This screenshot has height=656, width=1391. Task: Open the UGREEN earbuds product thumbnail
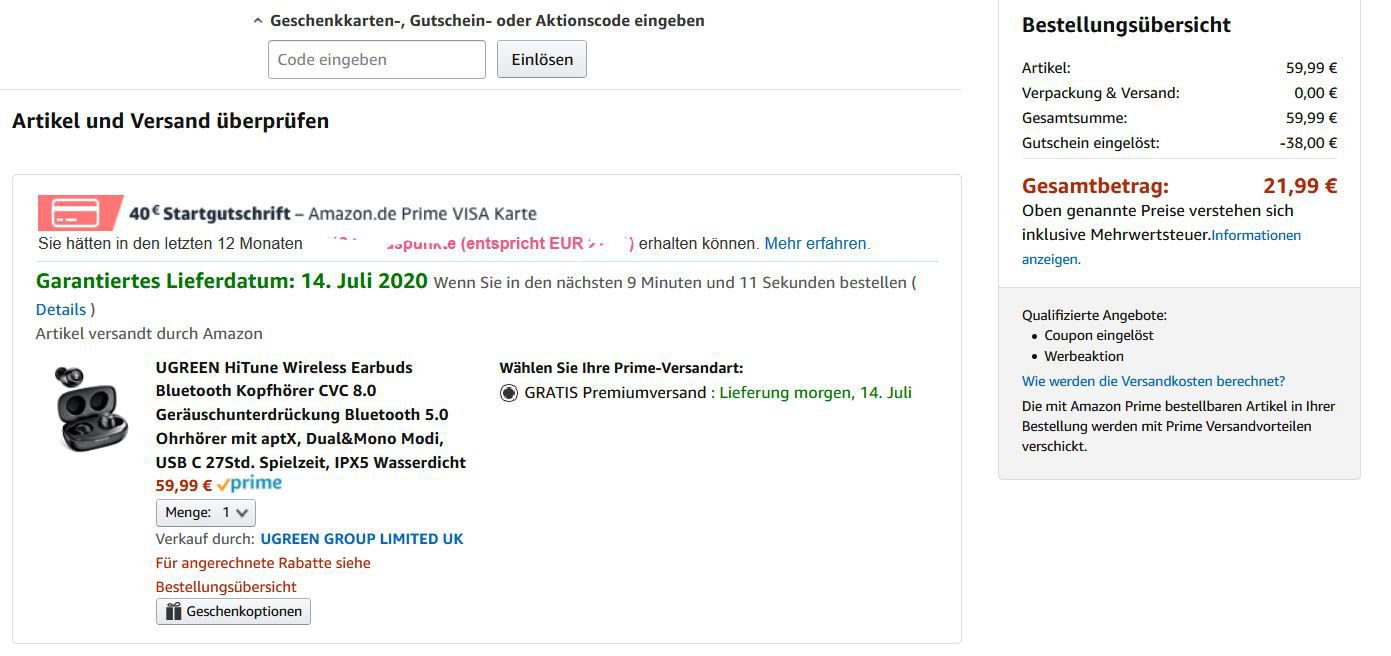click(x=91, y=408)
